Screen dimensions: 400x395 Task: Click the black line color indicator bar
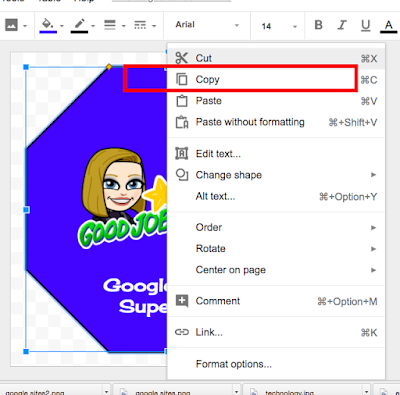coord(79,32)
